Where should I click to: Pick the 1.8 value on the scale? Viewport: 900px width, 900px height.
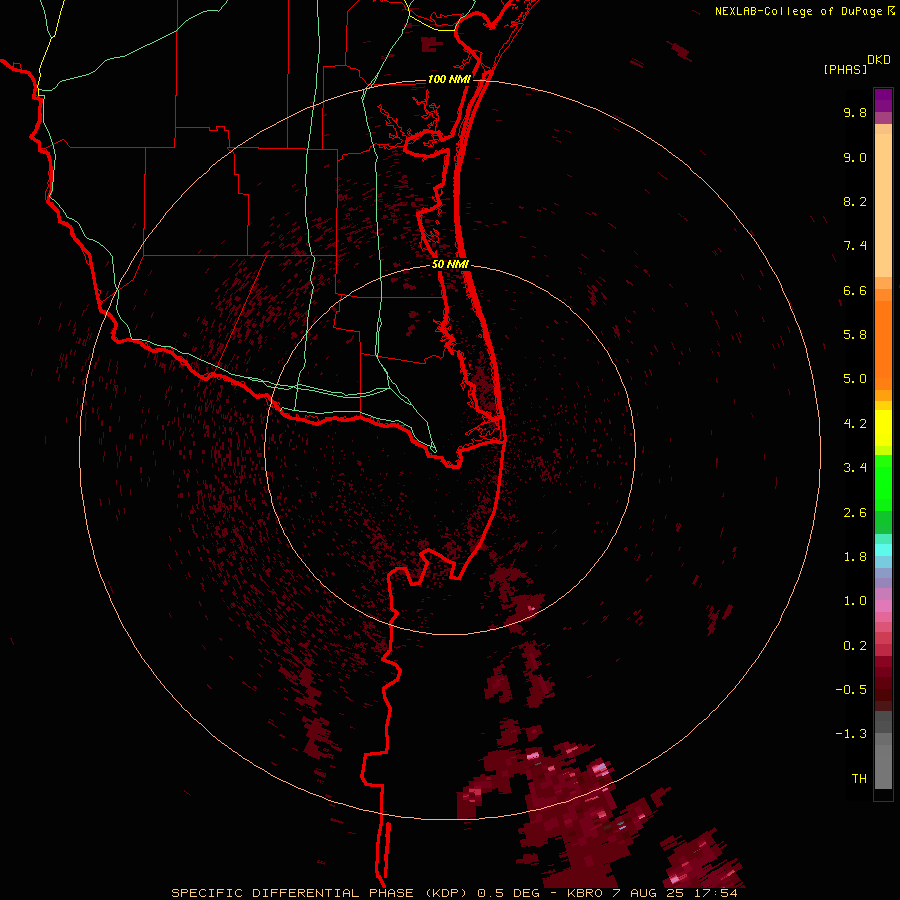(x=855, y=557)
